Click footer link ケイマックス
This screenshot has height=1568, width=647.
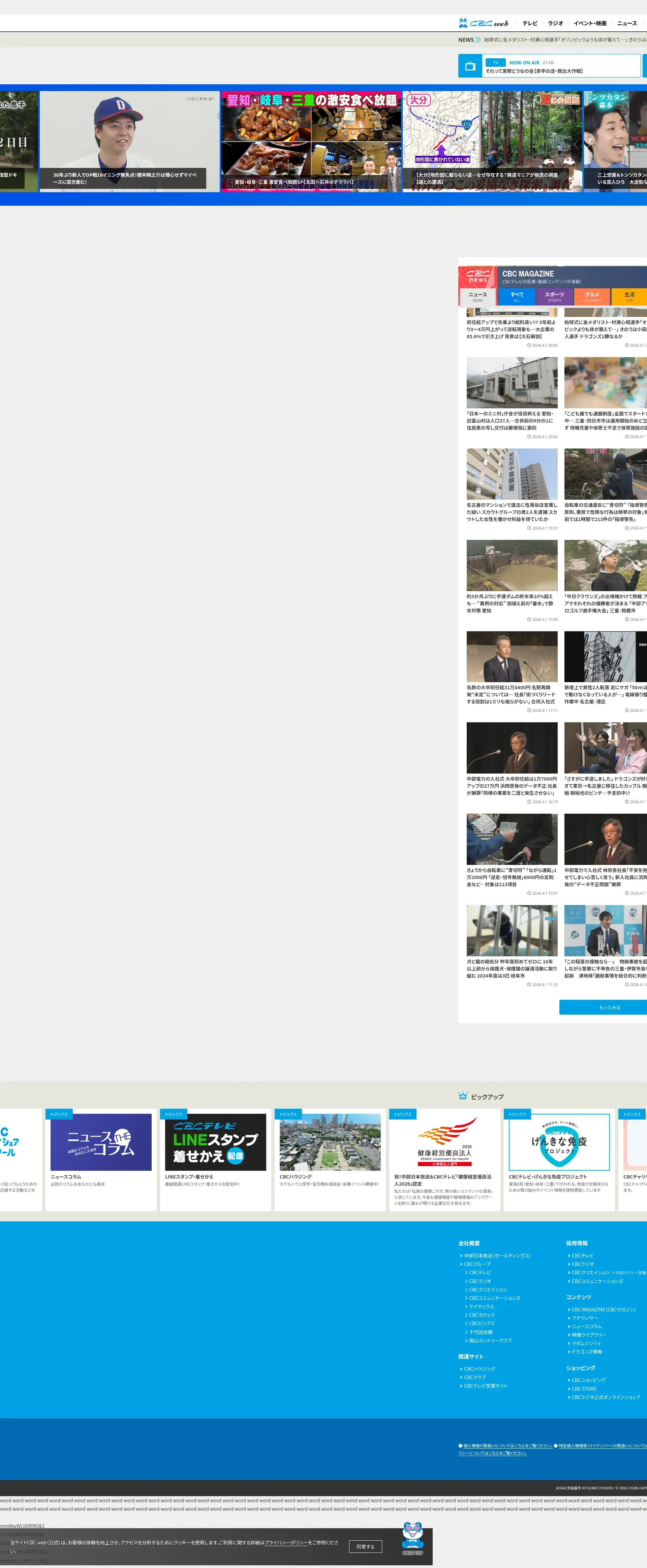point(481,1306)
